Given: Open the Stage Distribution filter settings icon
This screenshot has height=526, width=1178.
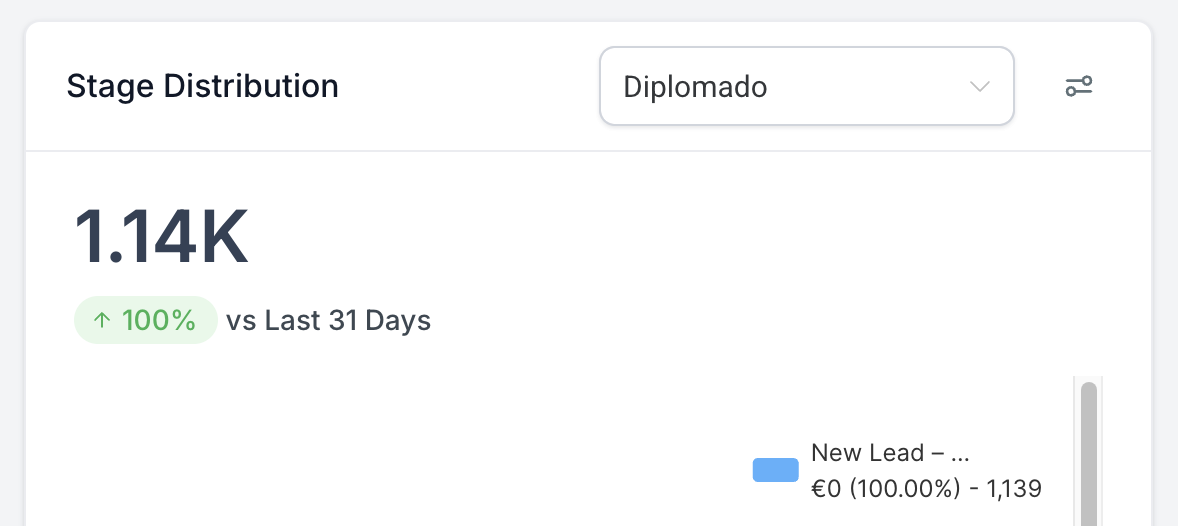Looking at the screenshot, I should [1078, 86].
